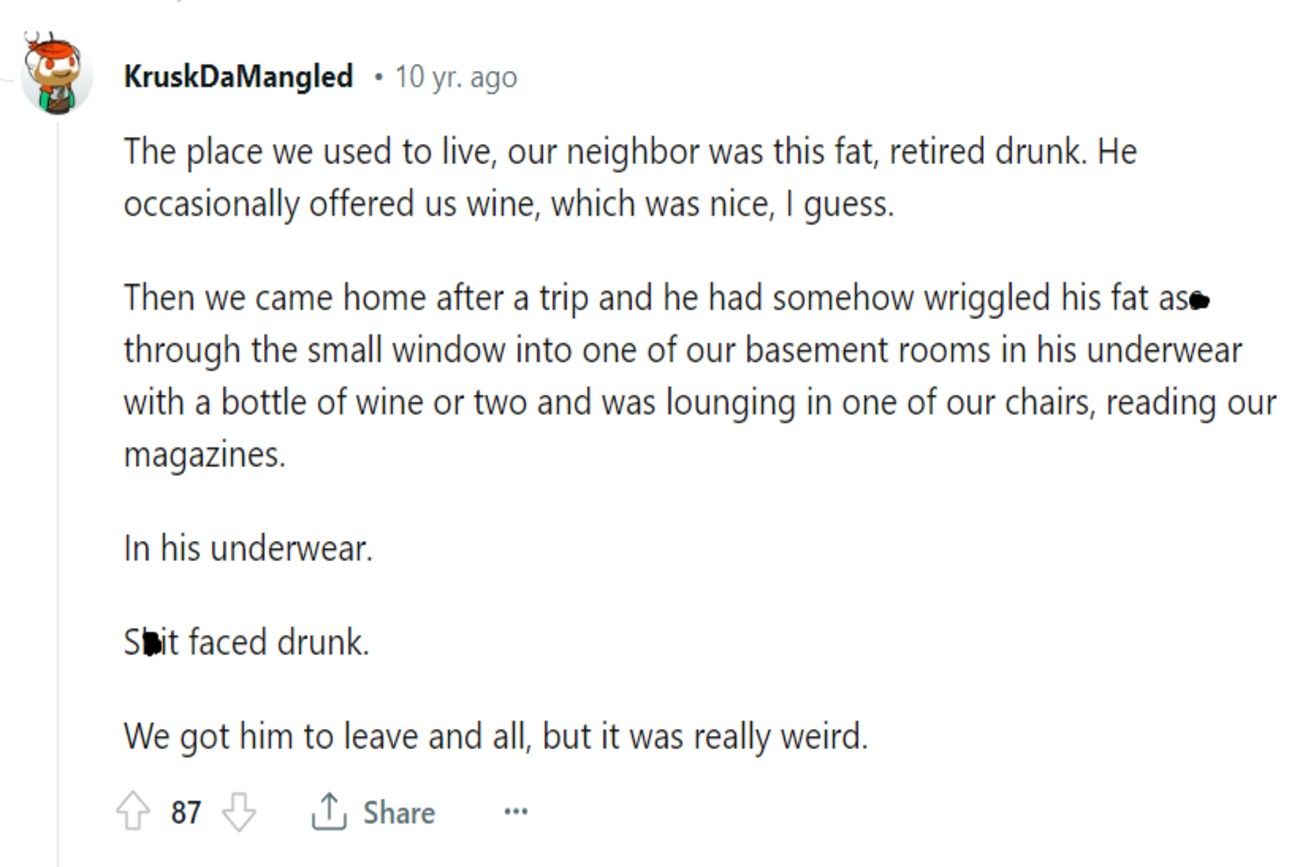Open KruskDaMangled's Snoo avatar
This screenshot has height=867, width=1300.
57,73
